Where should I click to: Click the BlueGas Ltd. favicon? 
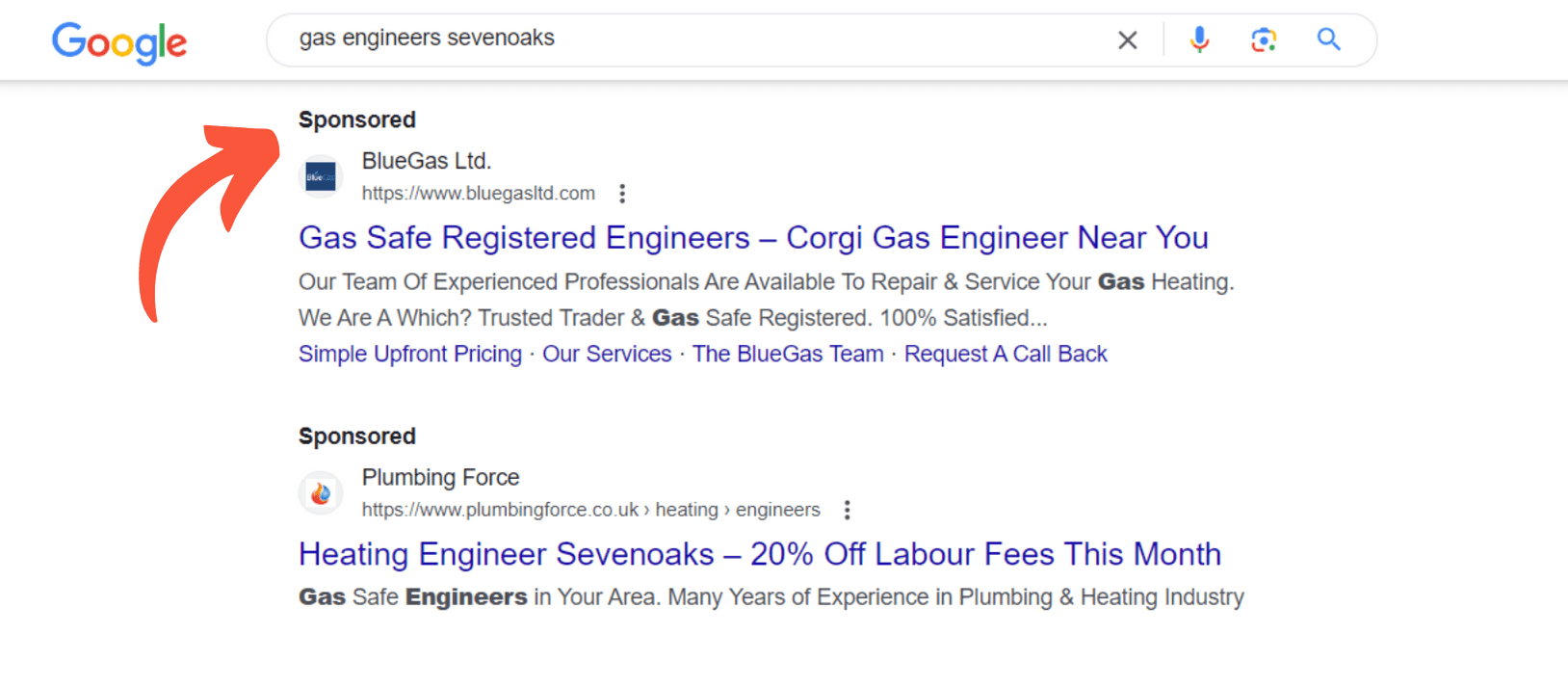click(x=321, y=176)
